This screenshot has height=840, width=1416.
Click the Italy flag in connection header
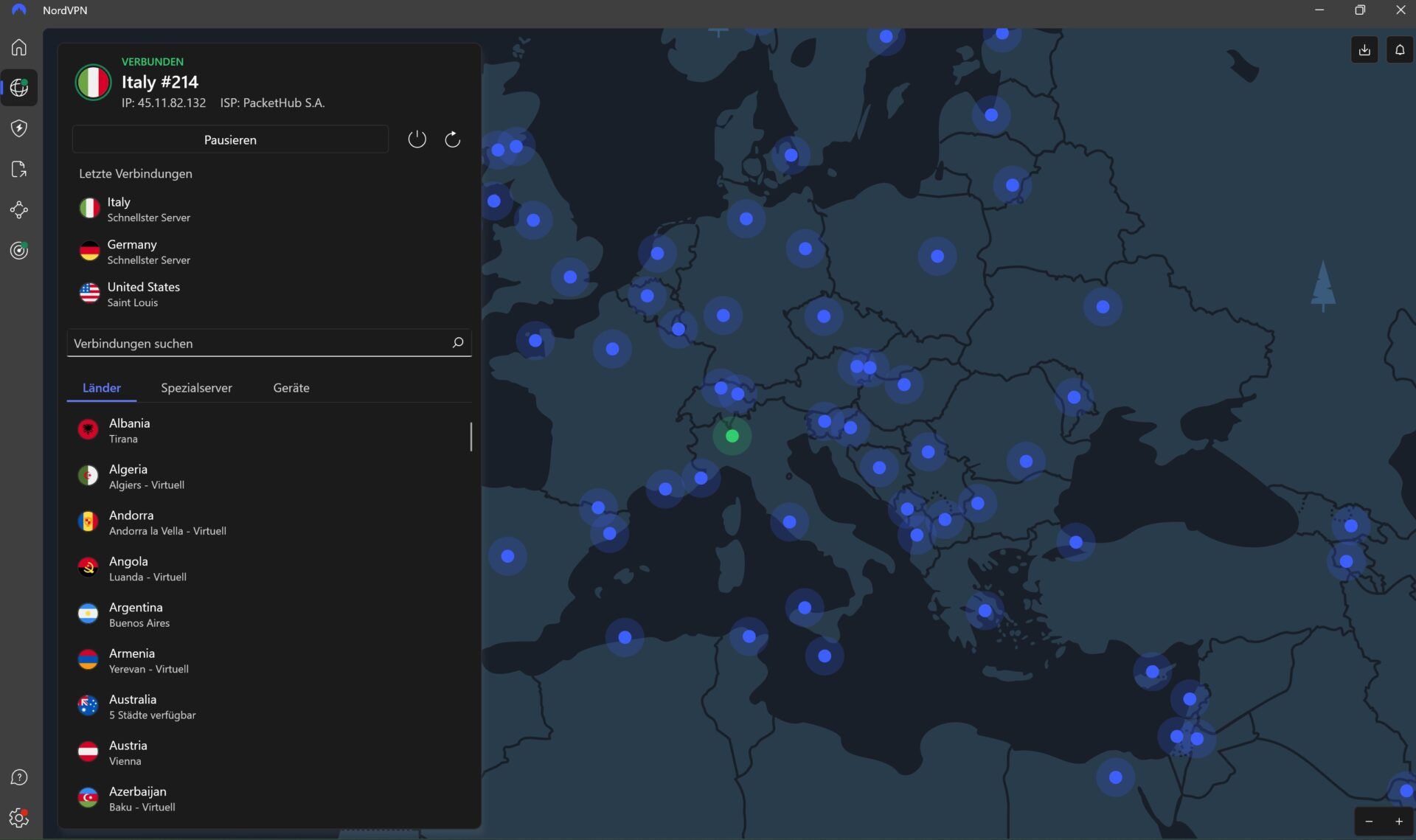(x=93, y=82)
